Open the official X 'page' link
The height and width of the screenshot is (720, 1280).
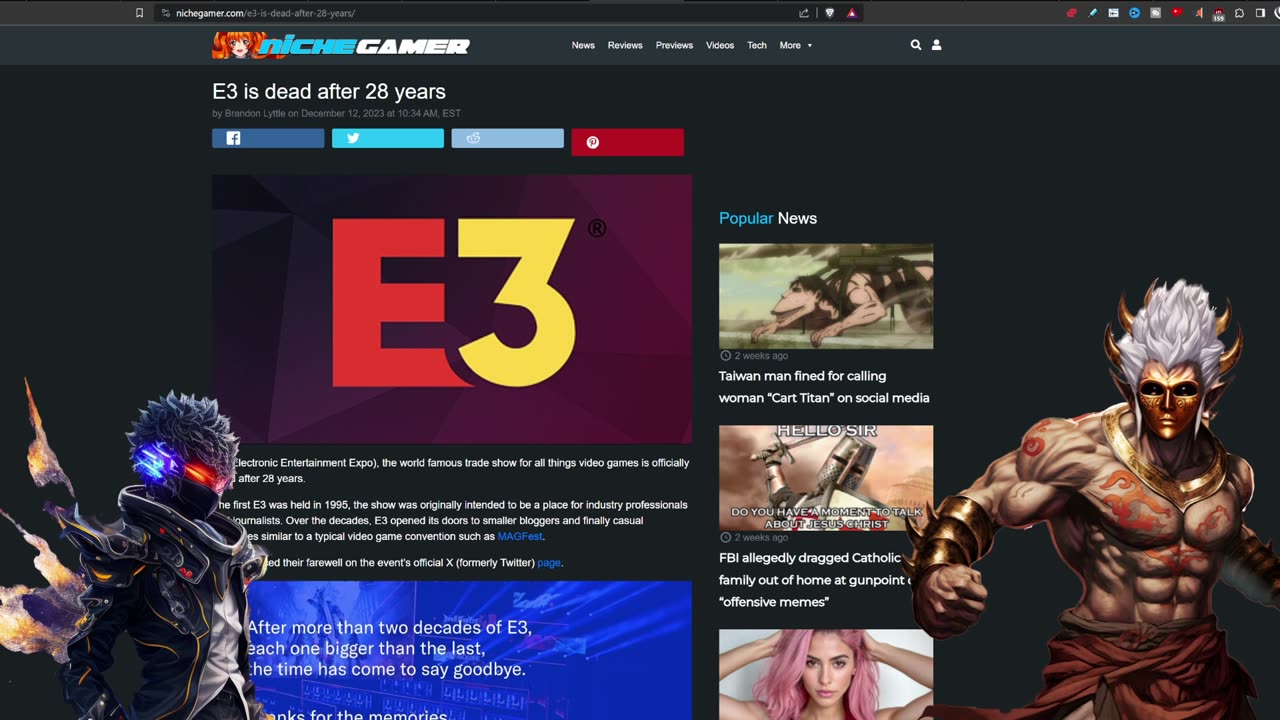tap(549, 563)
